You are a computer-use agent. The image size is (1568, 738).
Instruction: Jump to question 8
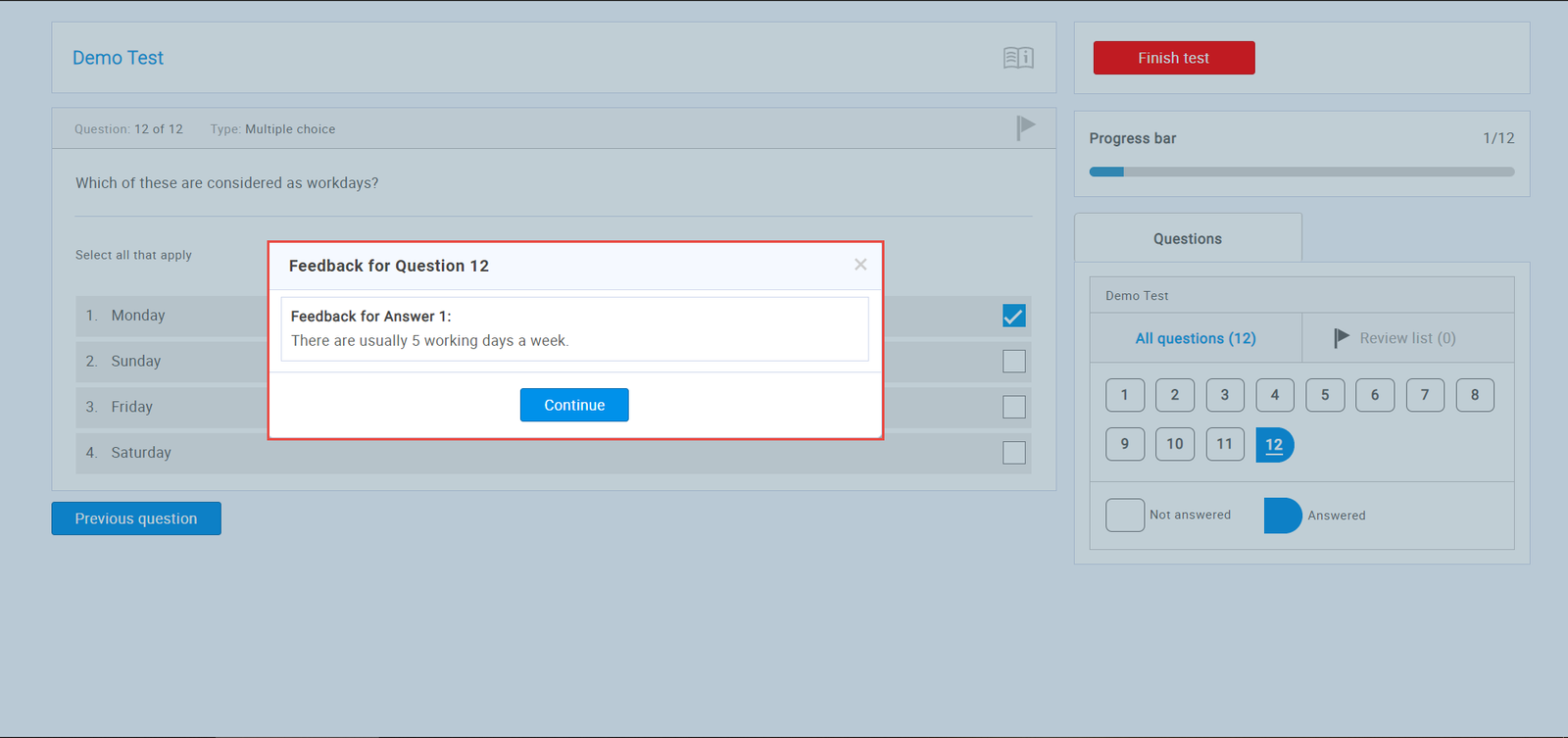(1474, 395)
